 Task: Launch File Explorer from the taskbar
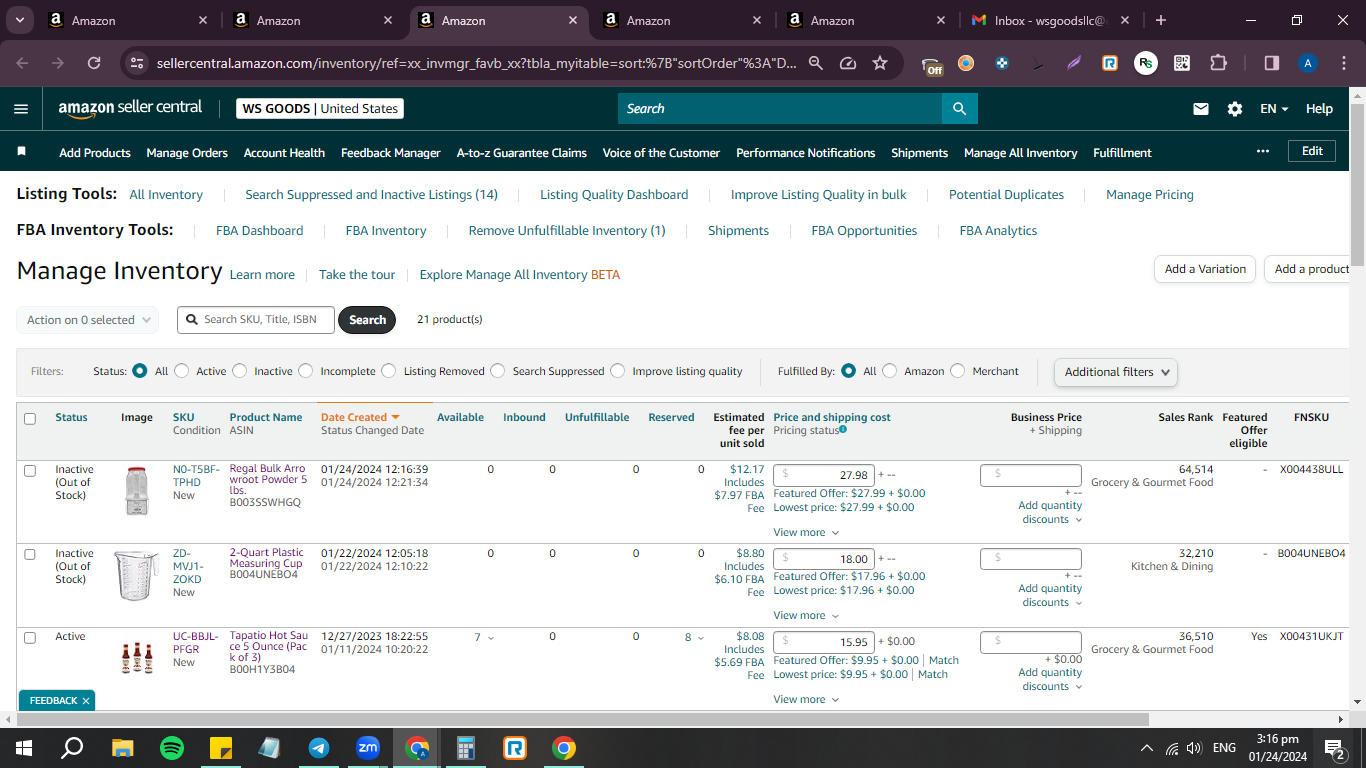coord(122,748)
